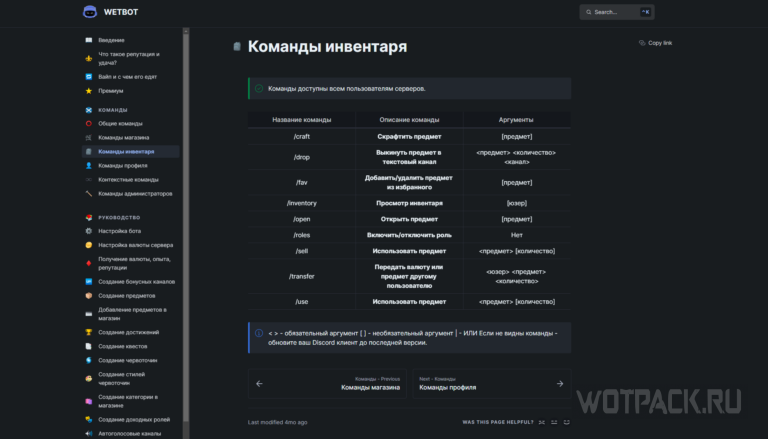Click the left arrow for previous page
The height and width of the screenshot is (439, 768).
259,383
